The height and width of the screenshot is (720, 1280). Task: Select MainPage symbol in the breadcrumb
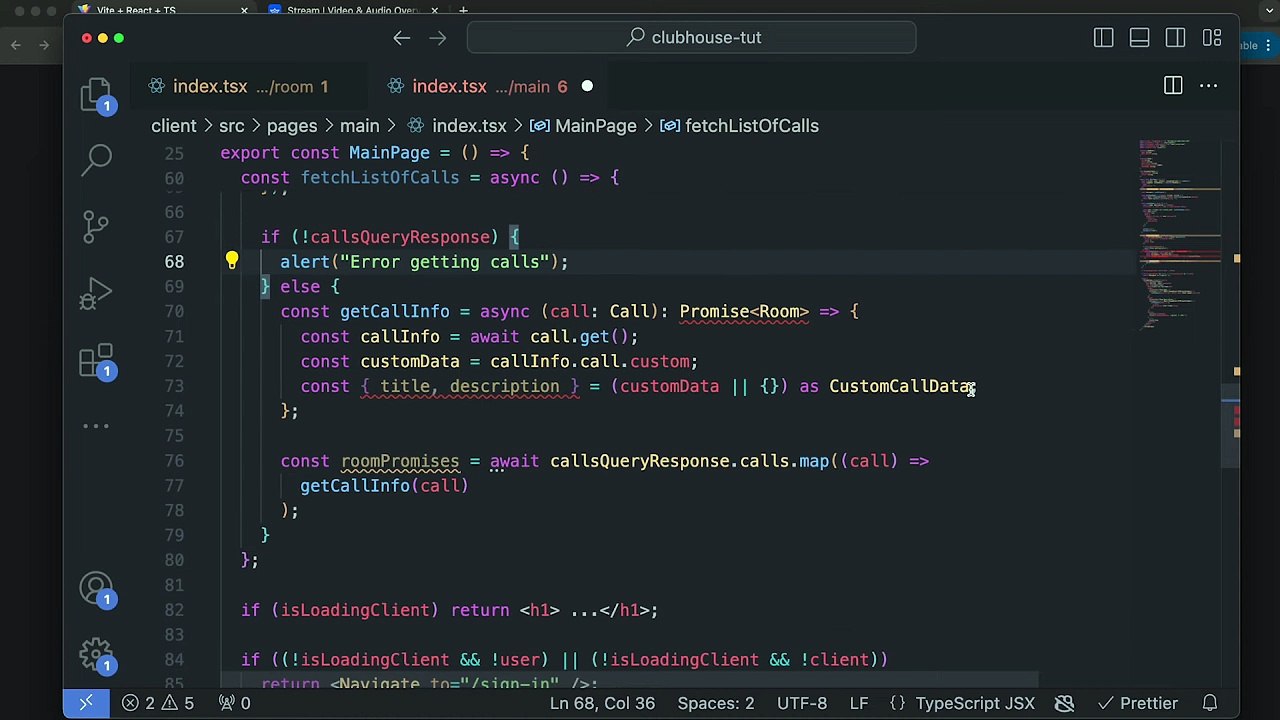[583, 126]
